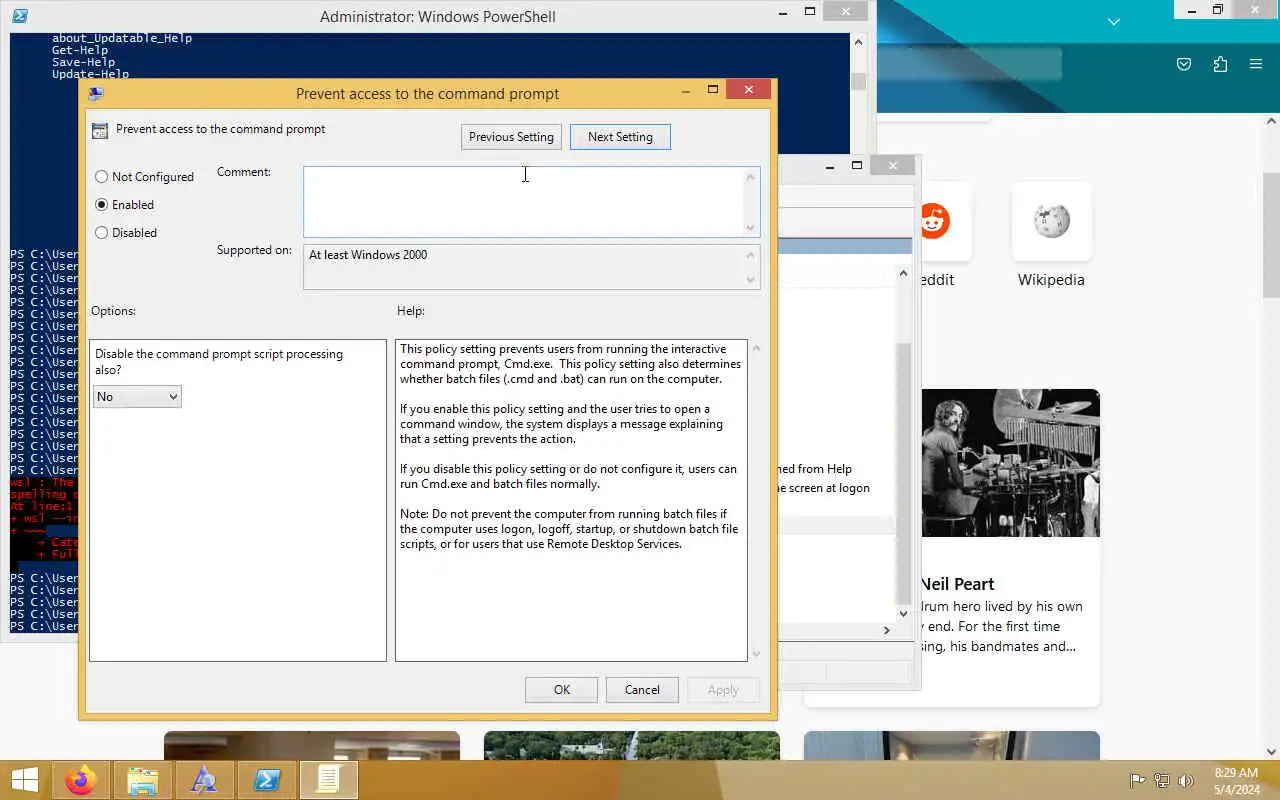
Task: Click the Help text pane
Action: point(571,500)
